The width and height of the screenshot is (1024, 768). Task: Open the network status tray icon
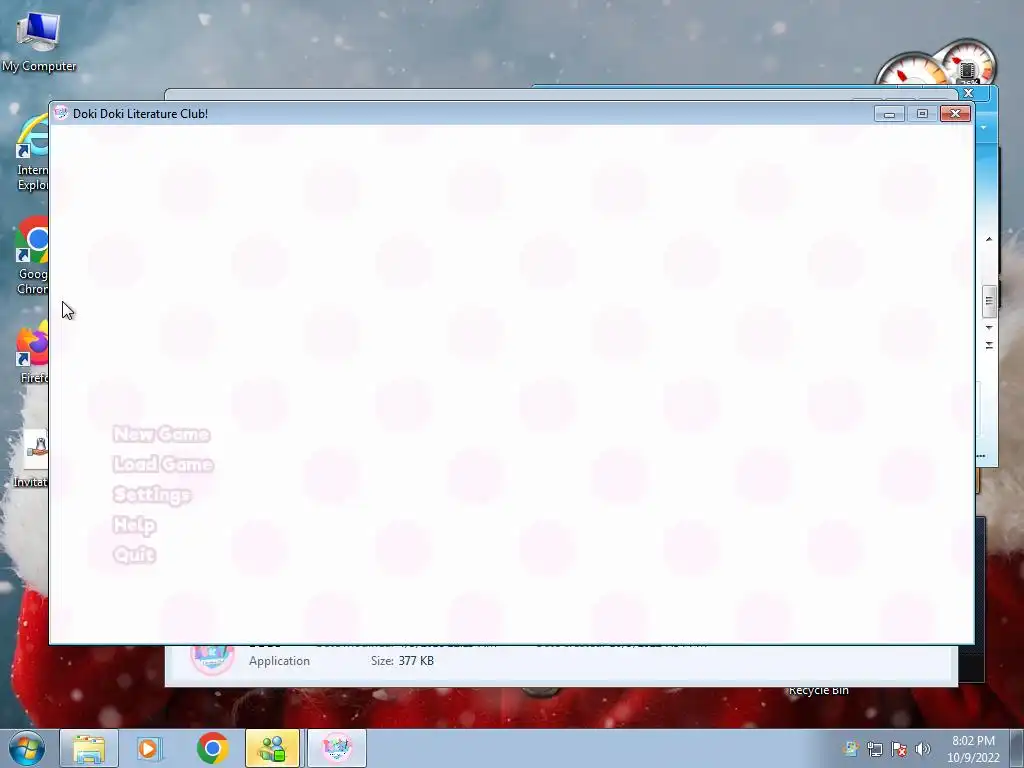[874, 748]
